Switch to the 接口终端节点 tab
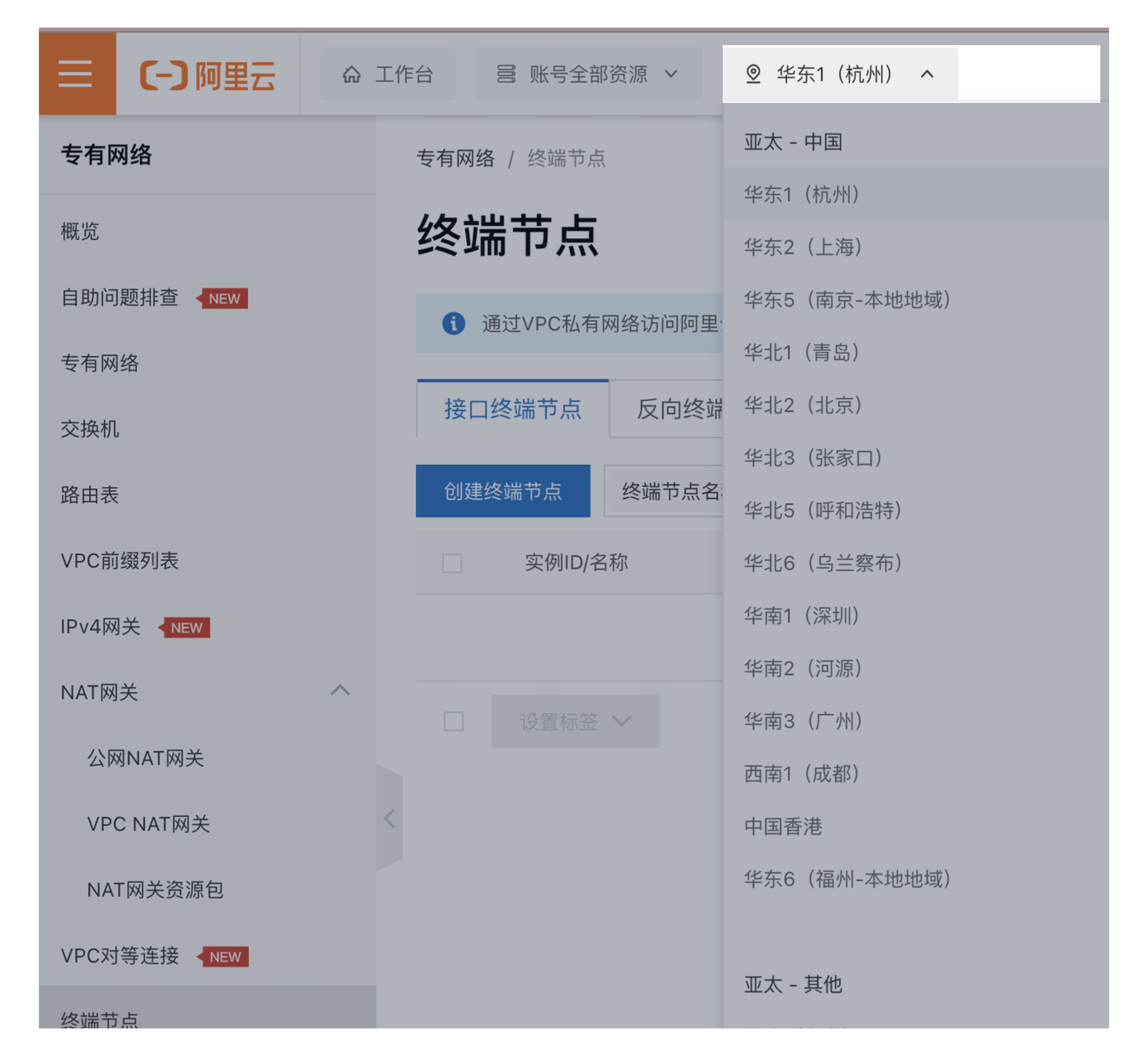The image size is (1148, 1056). [512, 409]
